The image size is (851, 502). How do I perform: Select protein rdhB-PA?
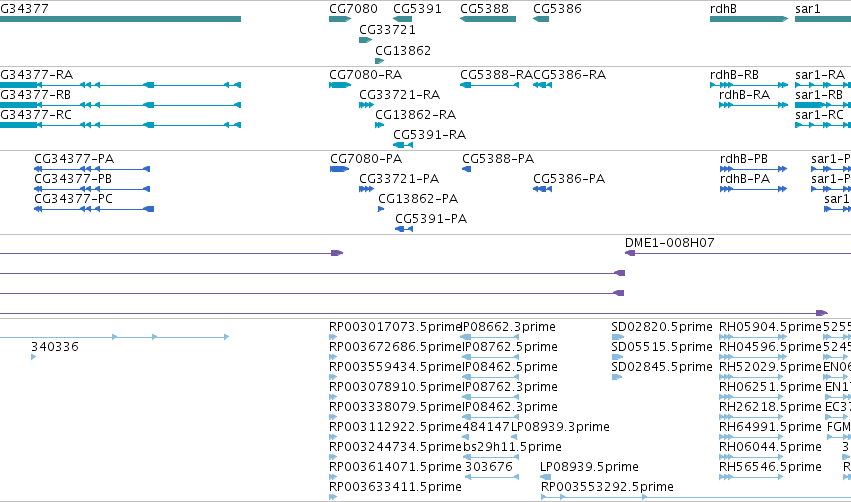click(753, 189)
